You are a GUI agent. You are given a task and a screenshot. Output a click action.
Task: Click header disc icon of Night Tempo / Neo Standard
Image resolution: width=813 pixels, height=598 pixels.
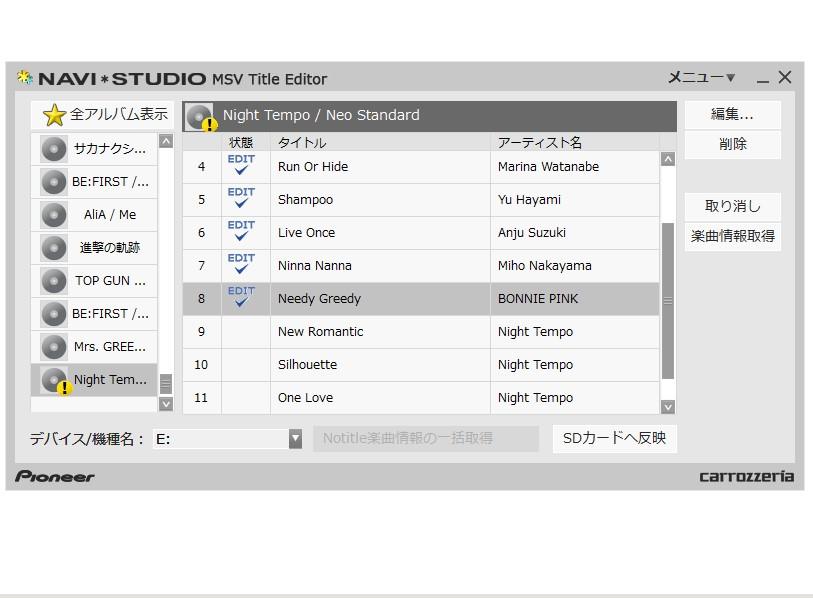201,117
